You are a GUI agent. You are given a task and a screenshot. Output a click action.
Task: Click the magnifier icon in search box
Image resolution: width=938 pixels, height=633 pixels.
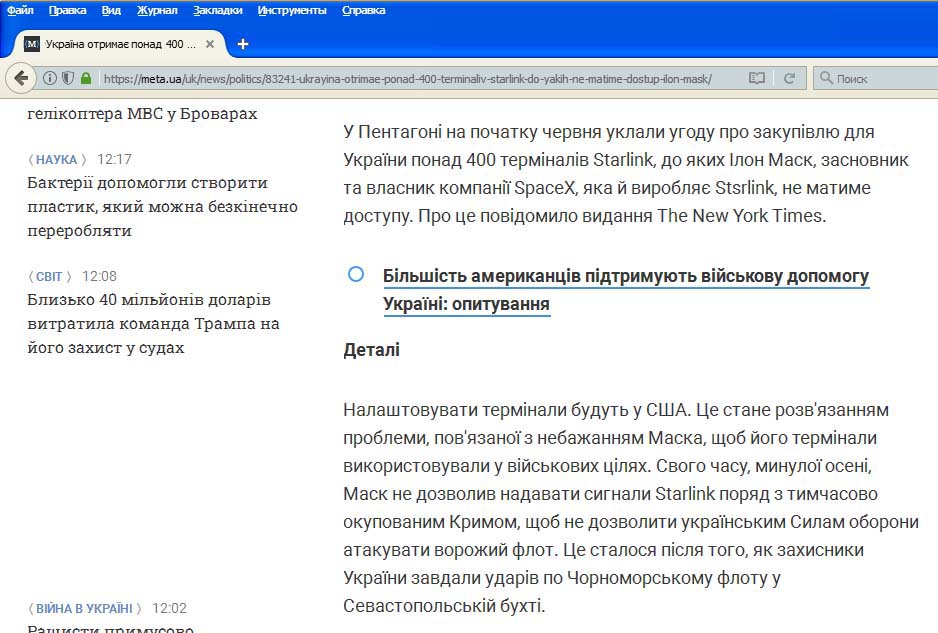(826, 78)
